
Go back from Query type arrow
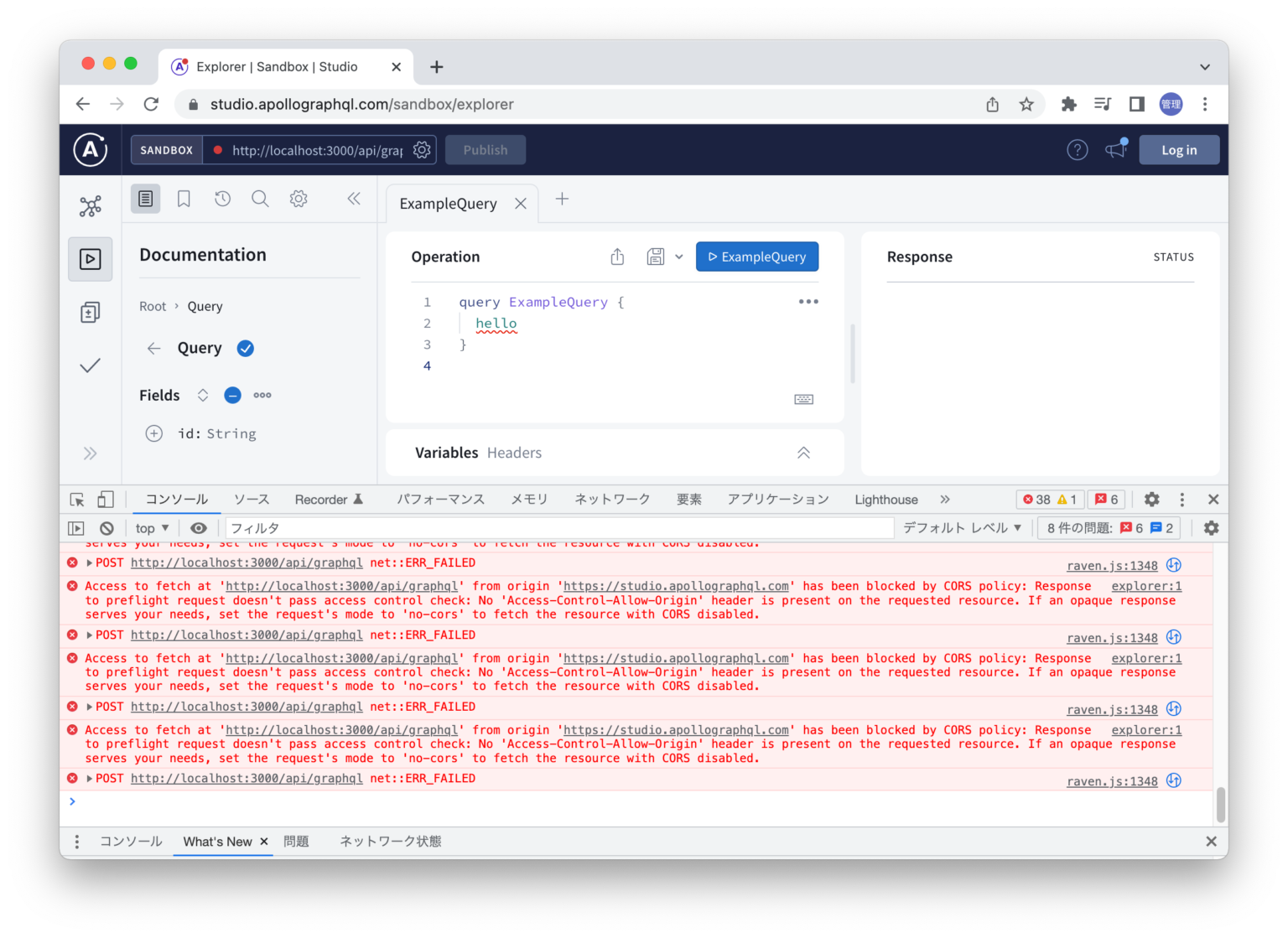pos(153,348)
